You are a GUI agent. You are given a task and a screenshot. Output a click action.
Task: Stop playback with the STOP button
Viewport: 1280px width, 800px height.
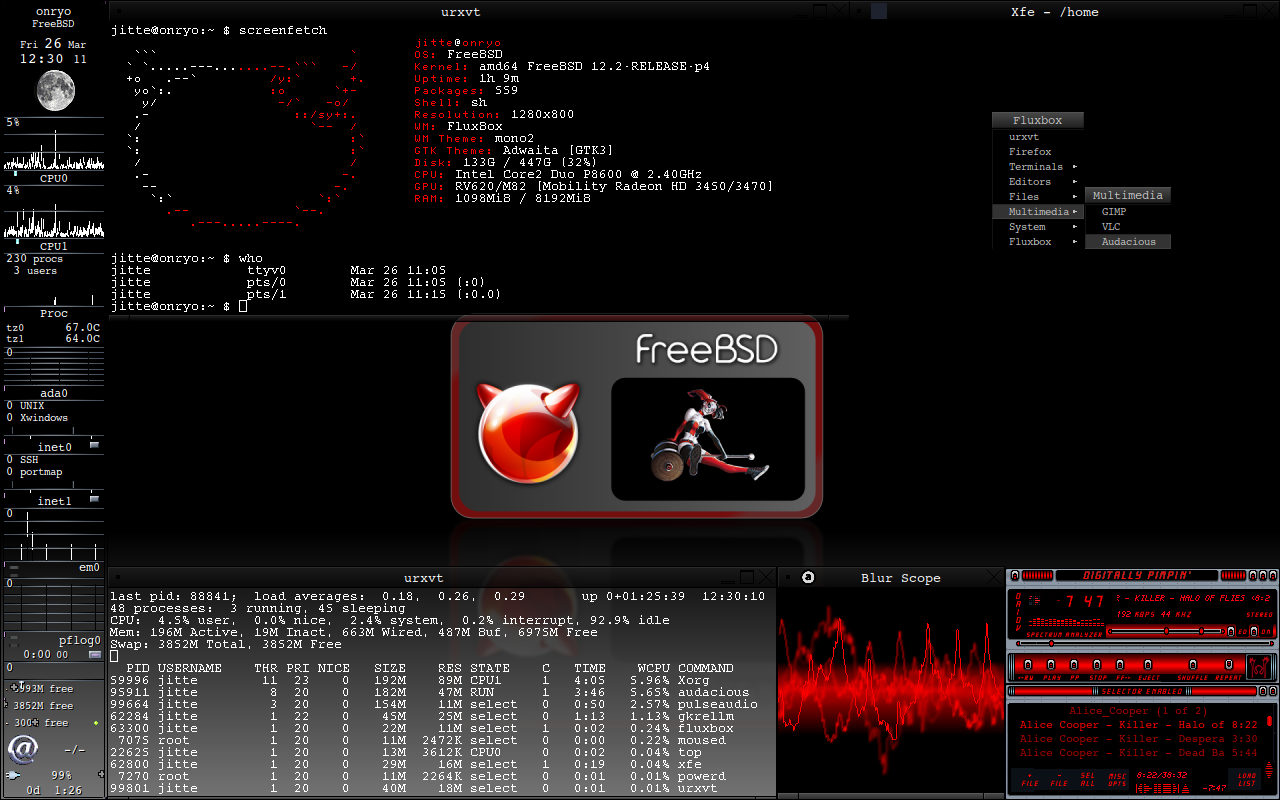(x=1097, y=664)
